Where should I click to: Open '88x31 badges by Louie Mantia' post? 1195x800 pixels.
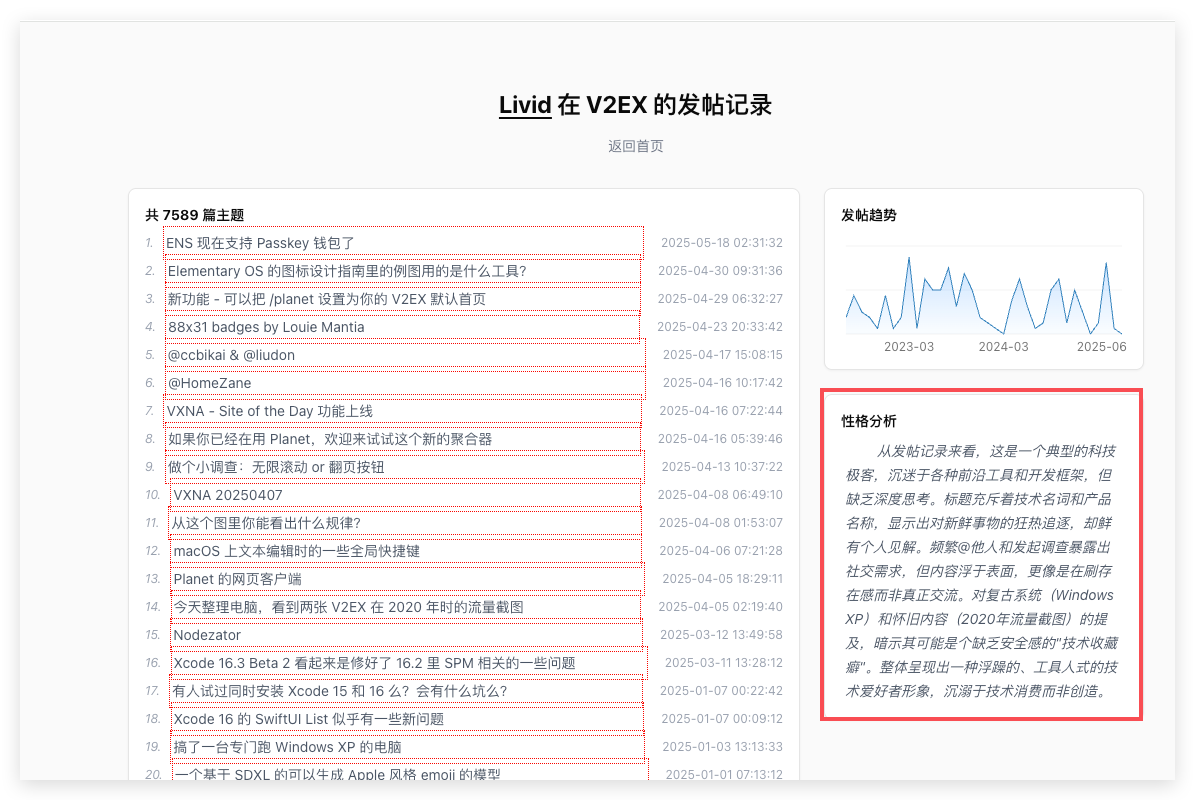(x=266, y=328)
